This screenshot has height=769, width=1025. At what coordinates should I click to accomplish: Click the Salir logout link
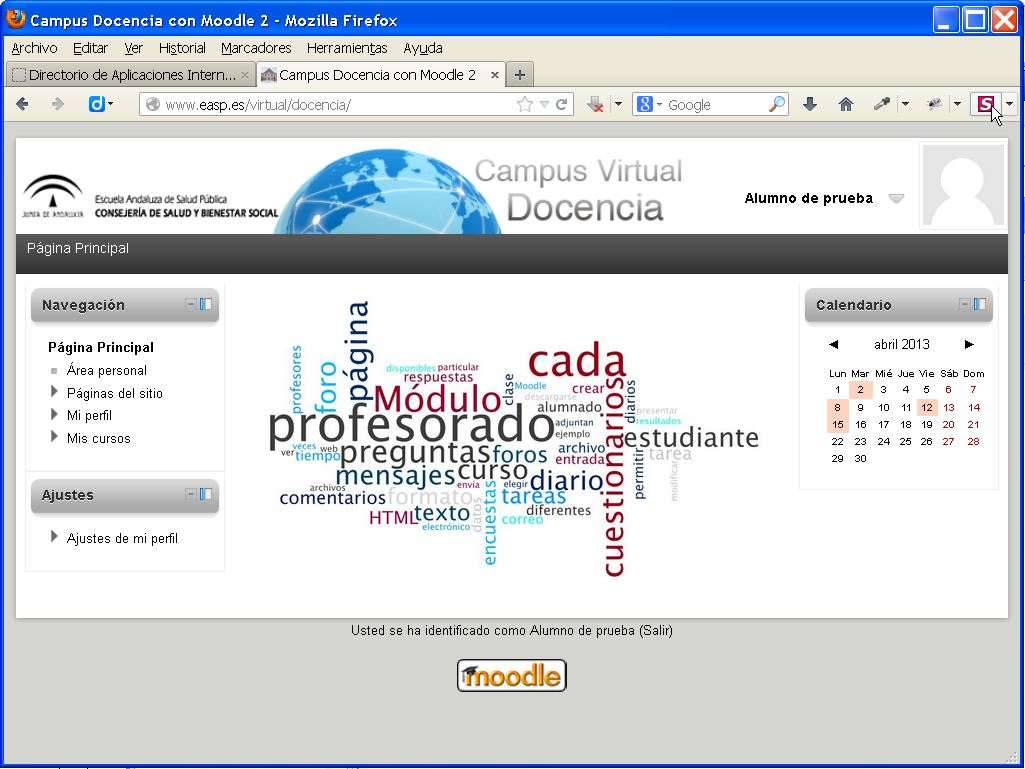click(657, 631)
